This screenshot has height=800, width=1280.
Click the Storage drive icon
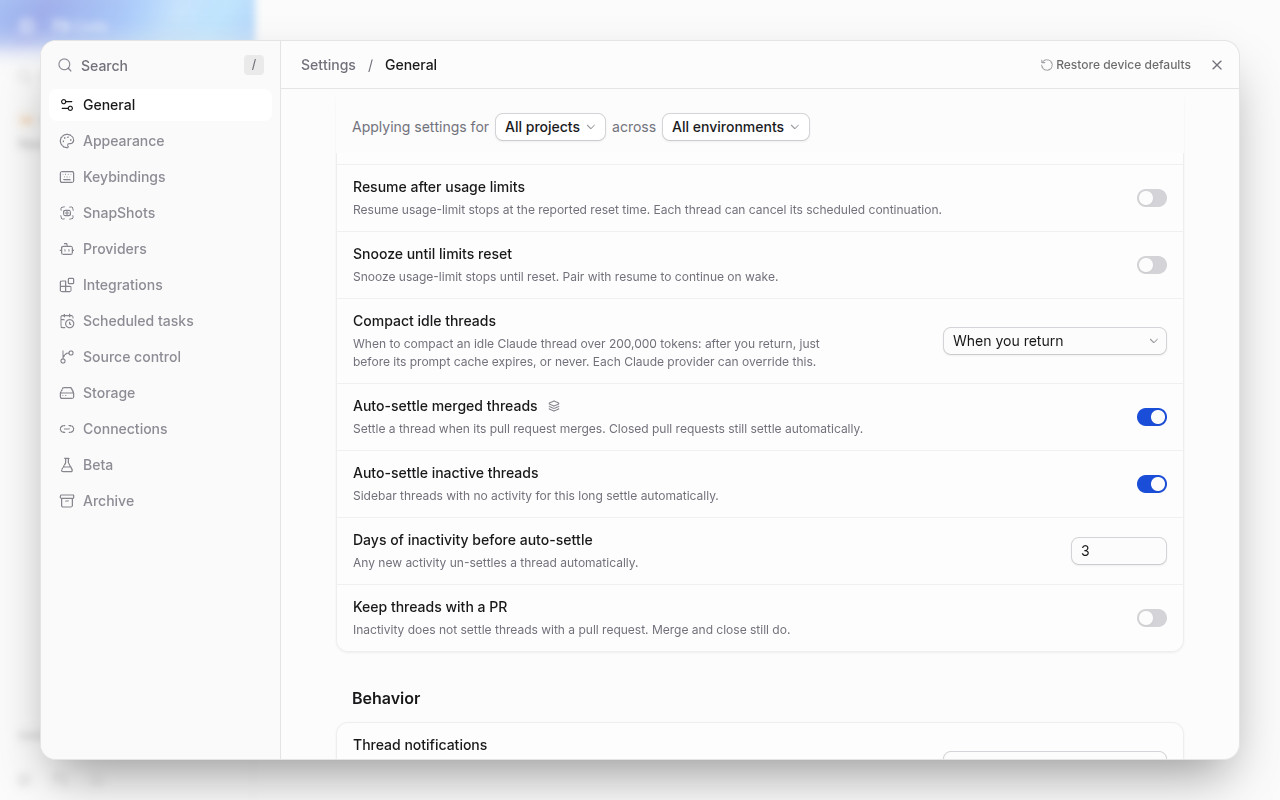coord(67,393)
